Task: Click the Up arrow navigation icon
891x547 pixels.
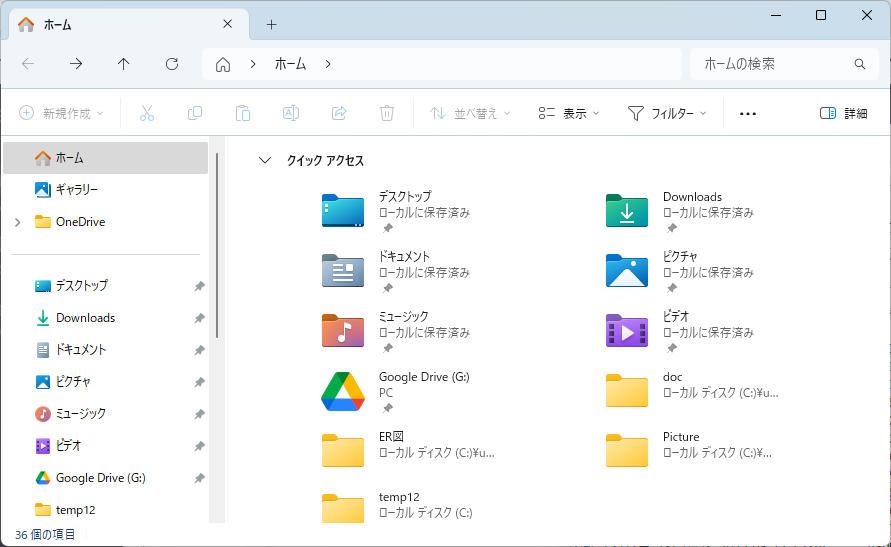Action: (x=124, y=64)
